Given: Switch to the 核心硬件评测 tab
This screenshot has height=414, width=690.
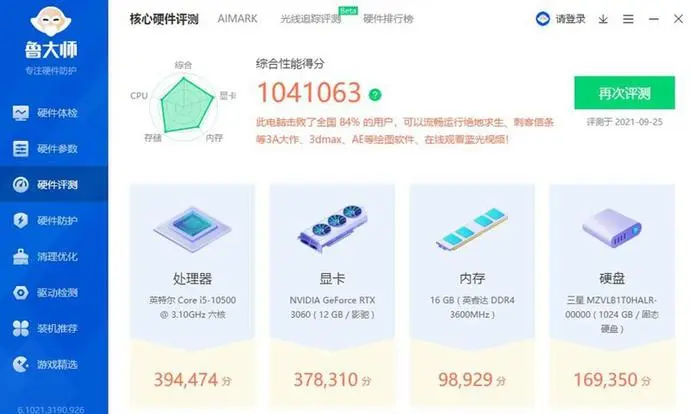Looking at the screenshot, I should click(164, 19).
